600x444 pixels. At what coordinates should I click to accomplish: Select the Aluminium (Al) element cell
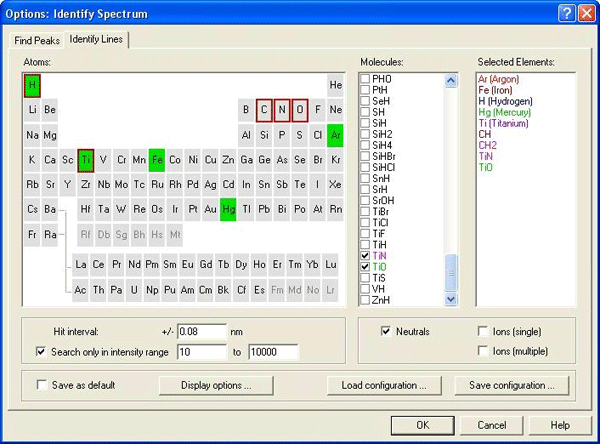click(x=246, y=135)
